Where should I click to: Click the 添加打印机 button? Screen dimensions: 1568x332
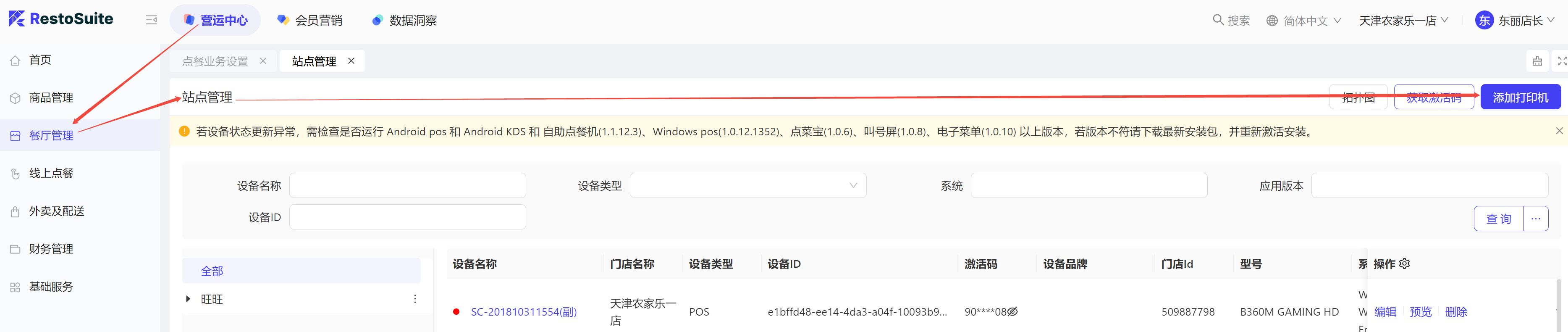coord(1520,97)
